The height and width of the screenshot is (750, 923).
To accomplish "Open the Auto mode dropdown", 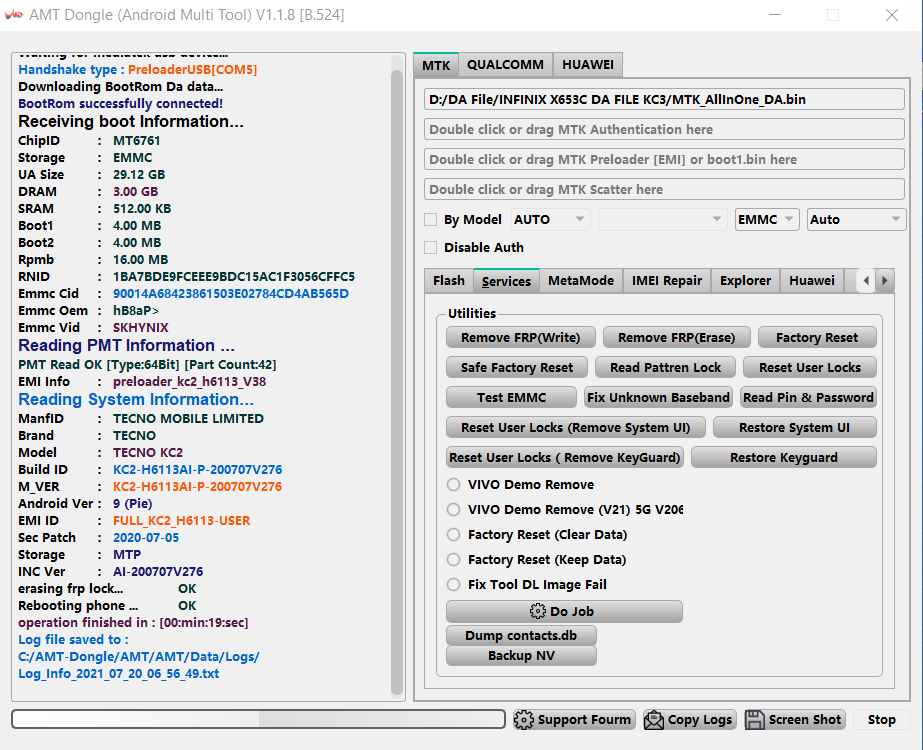I will tap(856, 220).
